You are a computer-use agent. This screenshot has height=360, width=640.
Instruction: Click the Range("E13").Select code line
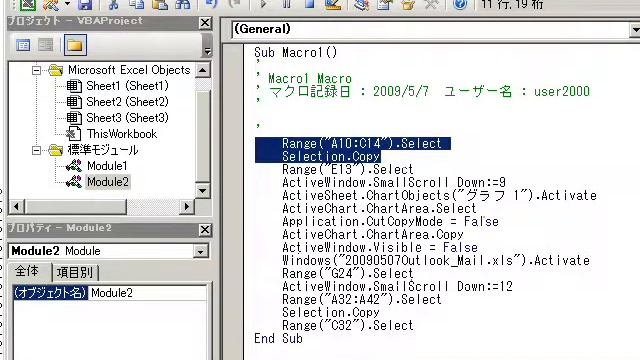point(348,170)
